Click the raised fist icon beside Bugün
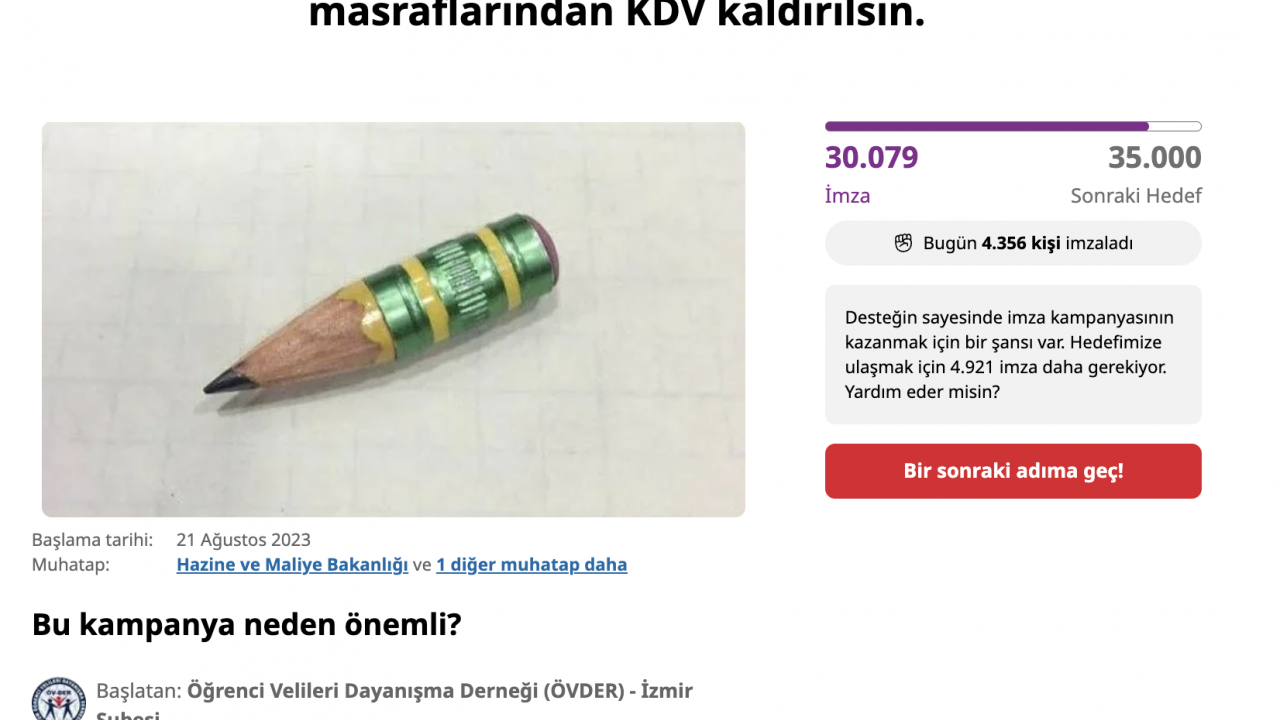Image resolution: width=1280 pixels, height=720 pixels. 903,243
